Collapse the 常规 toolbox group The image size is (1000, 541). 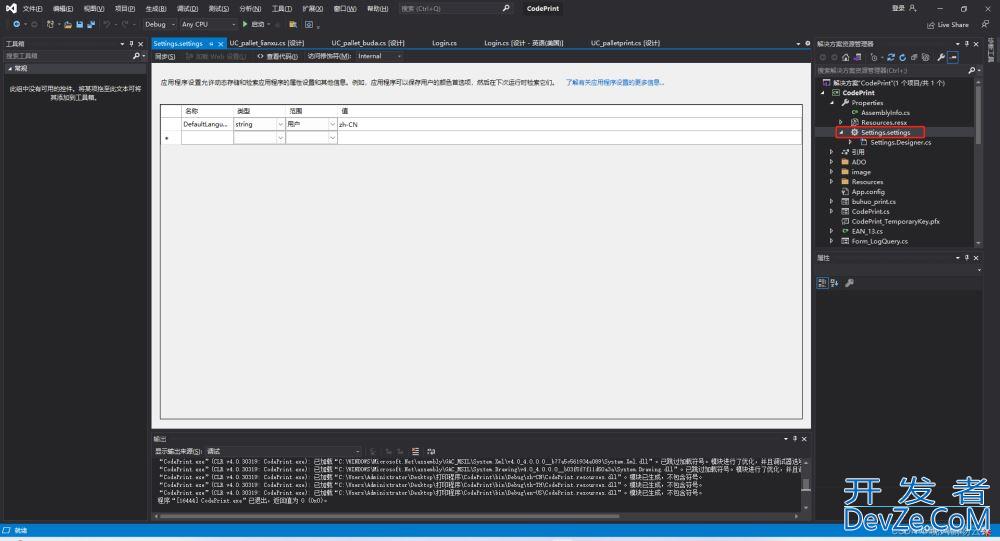tap(10, 68)
